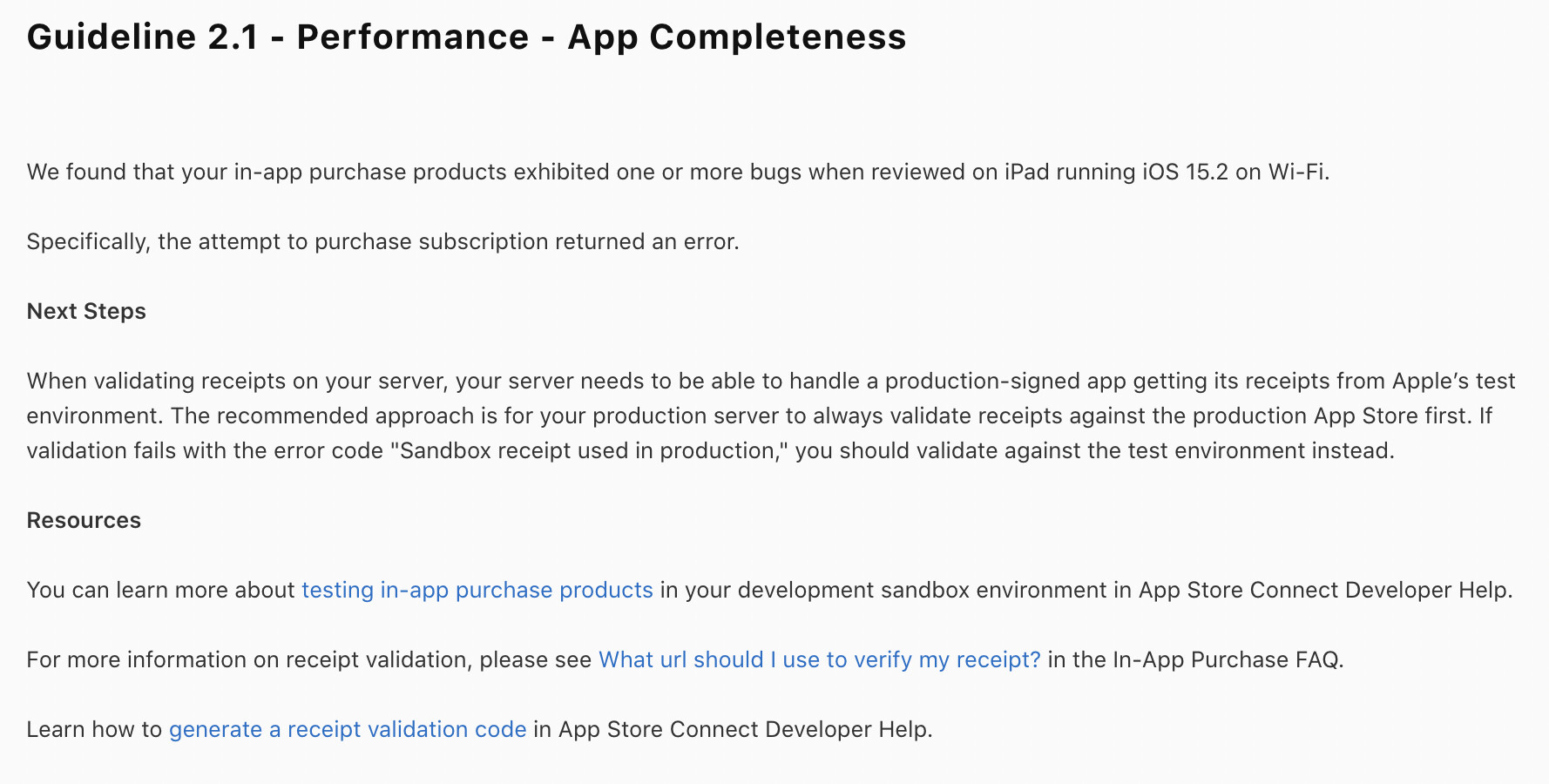This screenshot has width=1549, height=784.
Task: Follow the 'generate a receipt validation code' link
Action: [x=347, y=729]
